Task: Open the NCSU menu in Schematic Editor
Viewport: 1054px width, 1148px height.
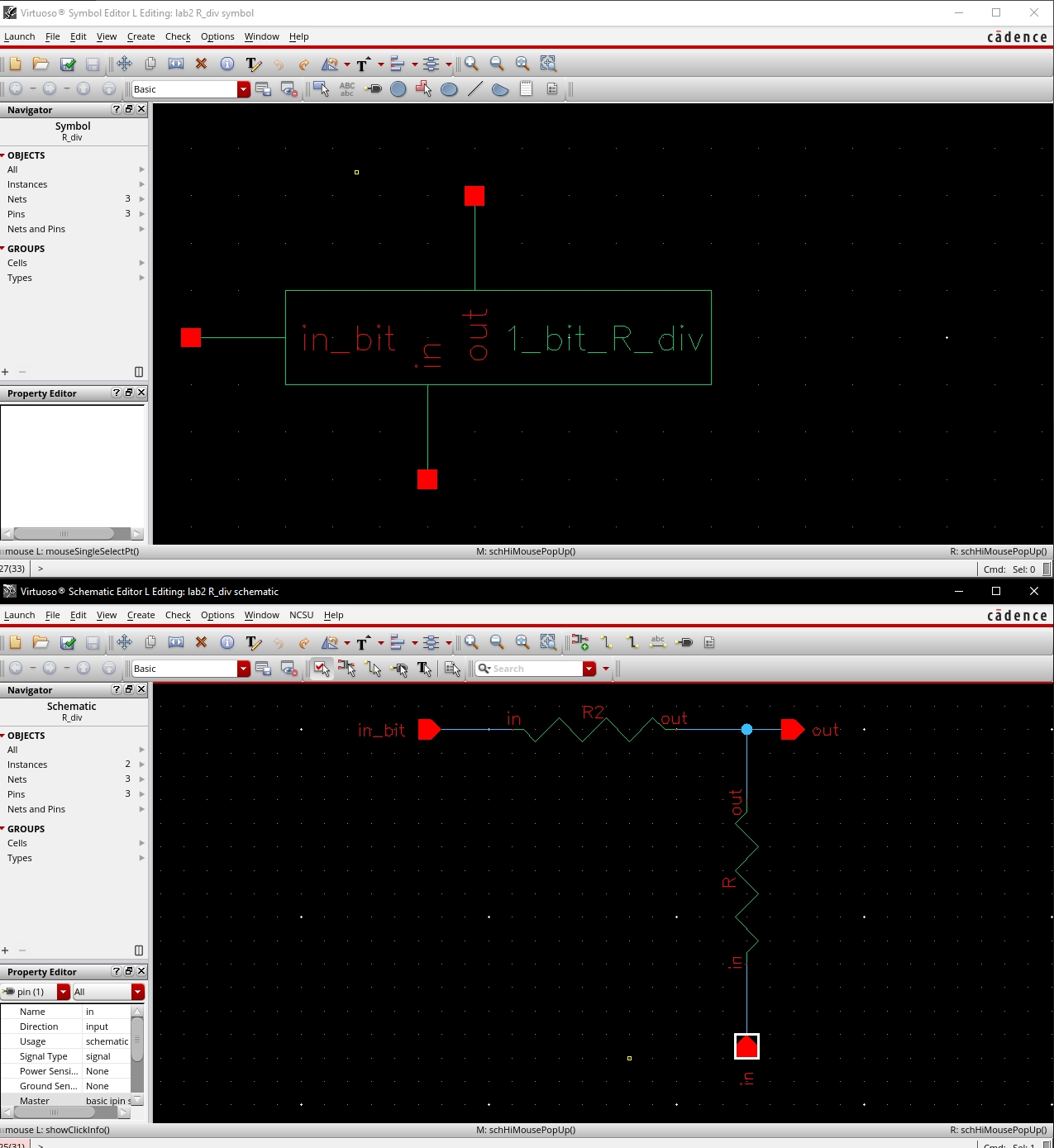Action: click(301, 615)
